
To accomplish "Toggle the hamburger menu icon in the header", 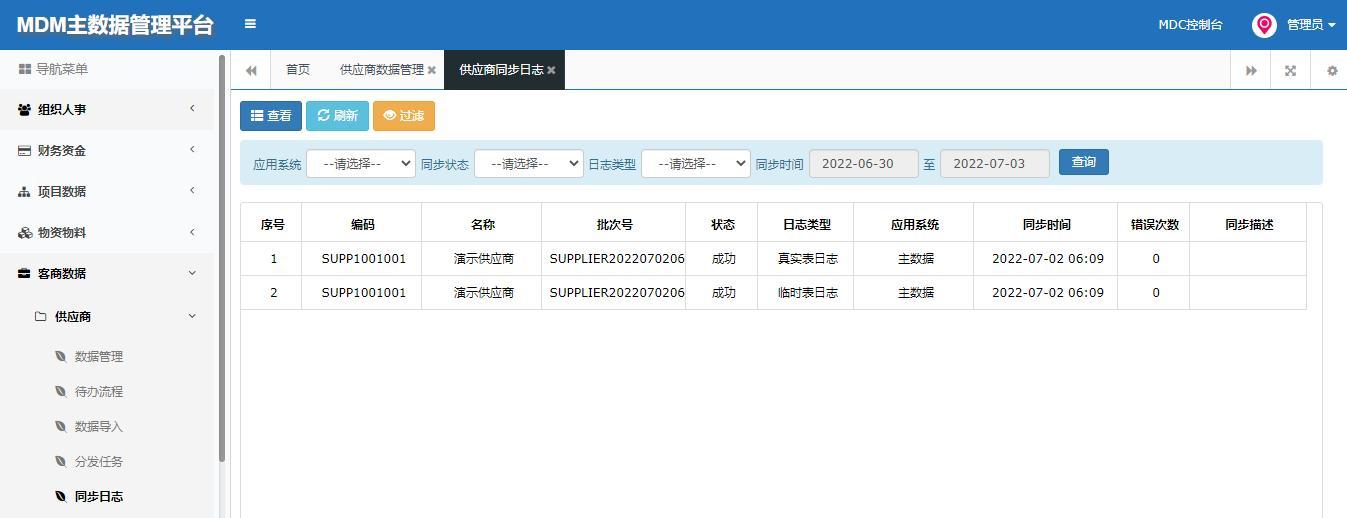I will pyautogui.click(x=250, y=24).
